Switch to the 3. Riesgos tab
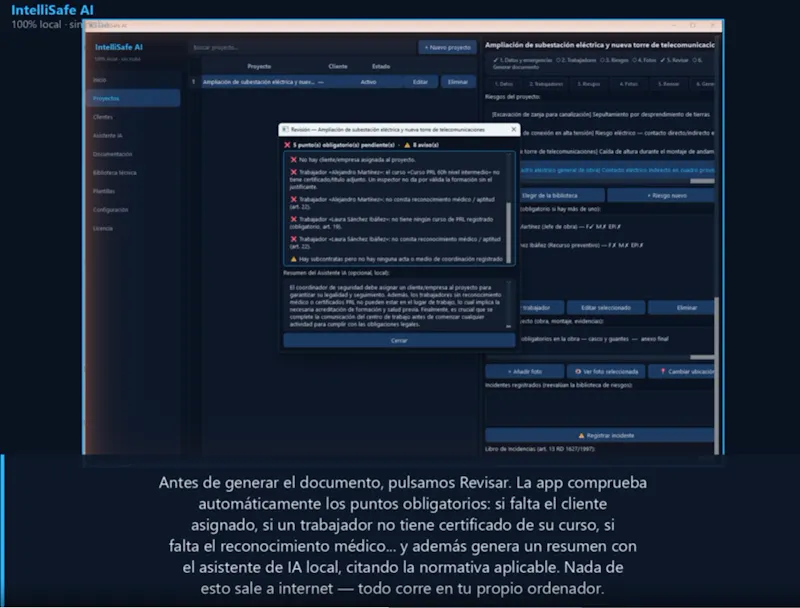 (x=588, y=84)
